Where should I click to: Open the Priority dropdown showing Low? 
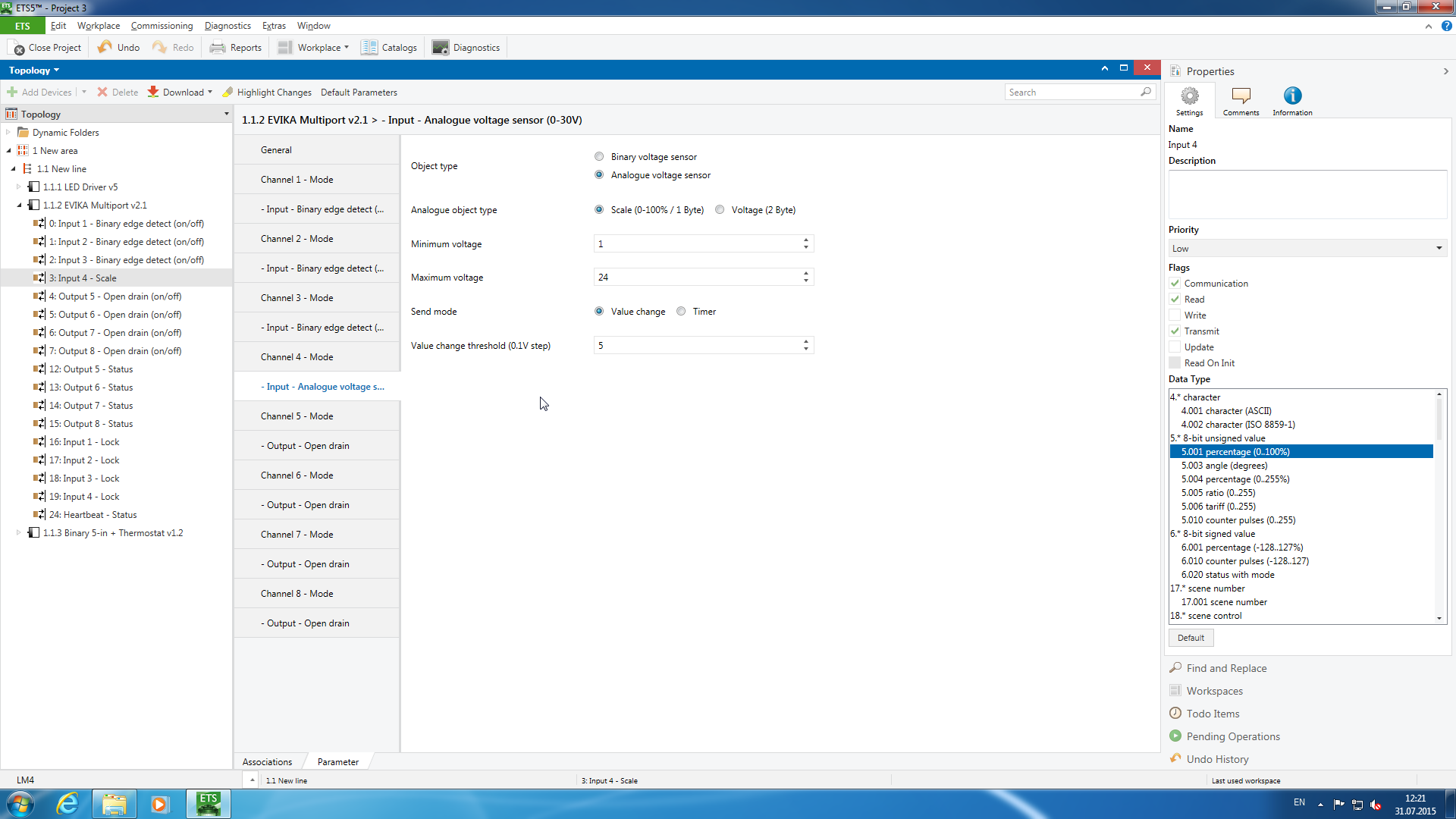[1307, 249]
